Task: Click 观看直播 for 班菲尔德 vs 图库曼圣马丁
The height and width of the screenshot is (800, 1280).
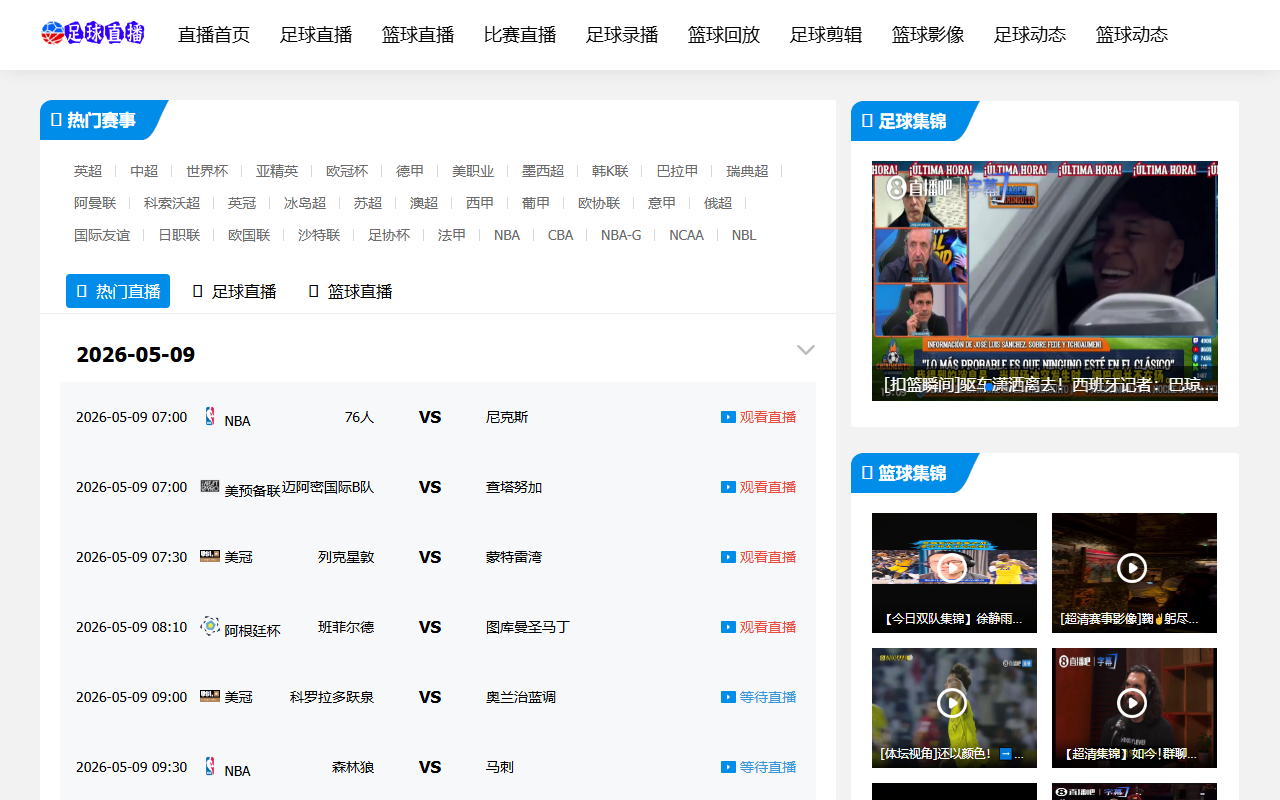Action: (x=768, y=627)
